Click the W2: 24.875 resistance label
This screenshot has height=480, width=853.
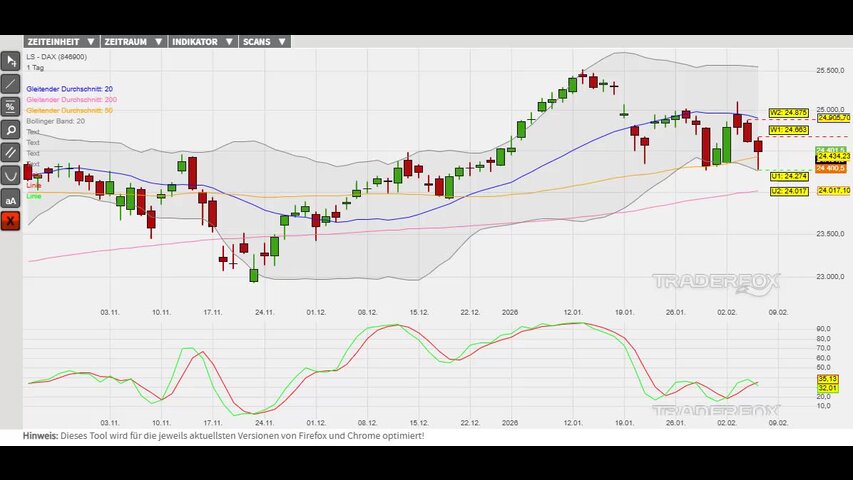[788, 112]
